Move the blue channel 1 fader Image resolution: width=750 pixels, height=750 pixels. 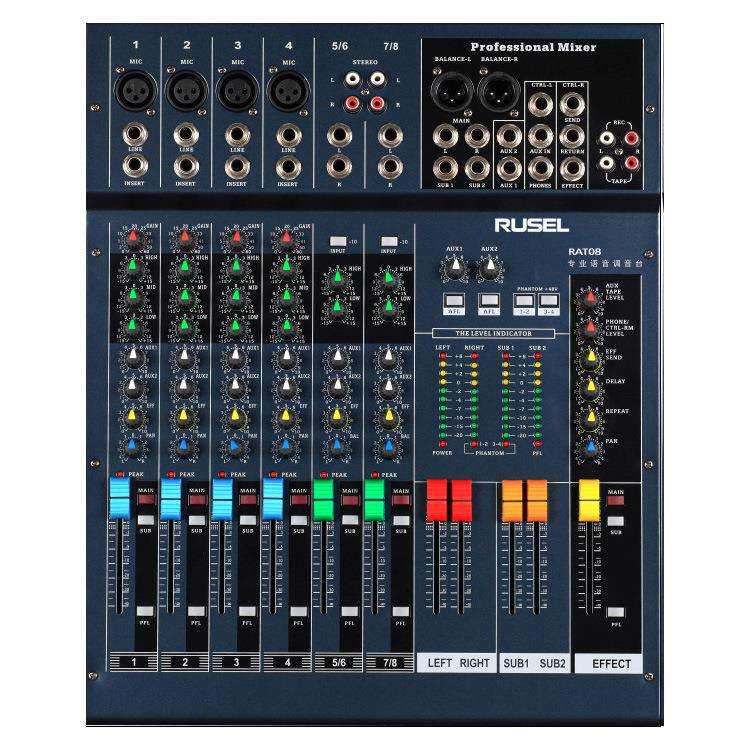pos(120,498)
